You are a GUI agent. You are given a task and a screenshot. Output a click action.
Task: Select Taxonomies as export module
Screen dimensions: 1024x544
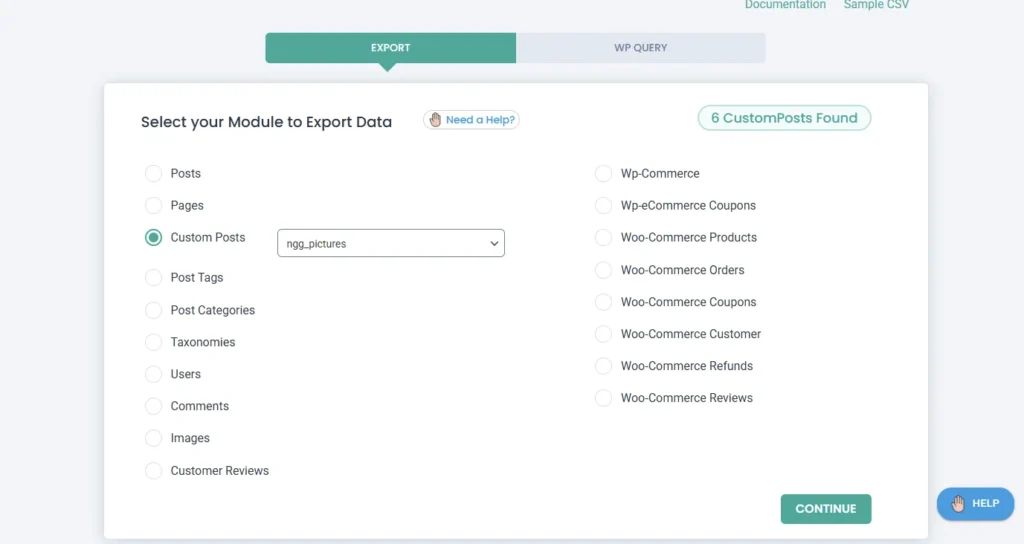pyautogui.click(x=153, y=342)
